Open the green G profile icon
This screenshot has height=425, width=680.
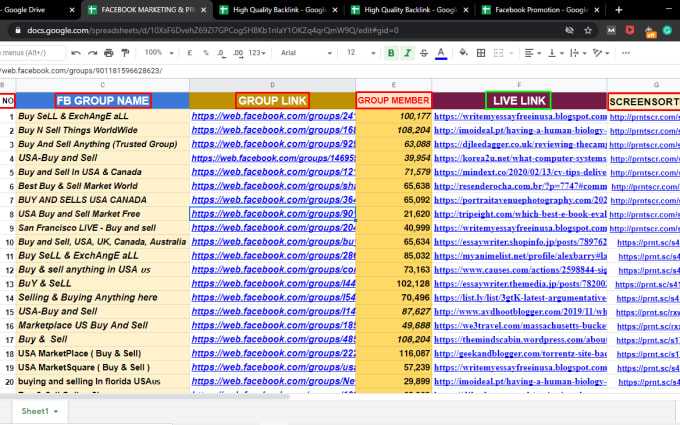[667, 30]
